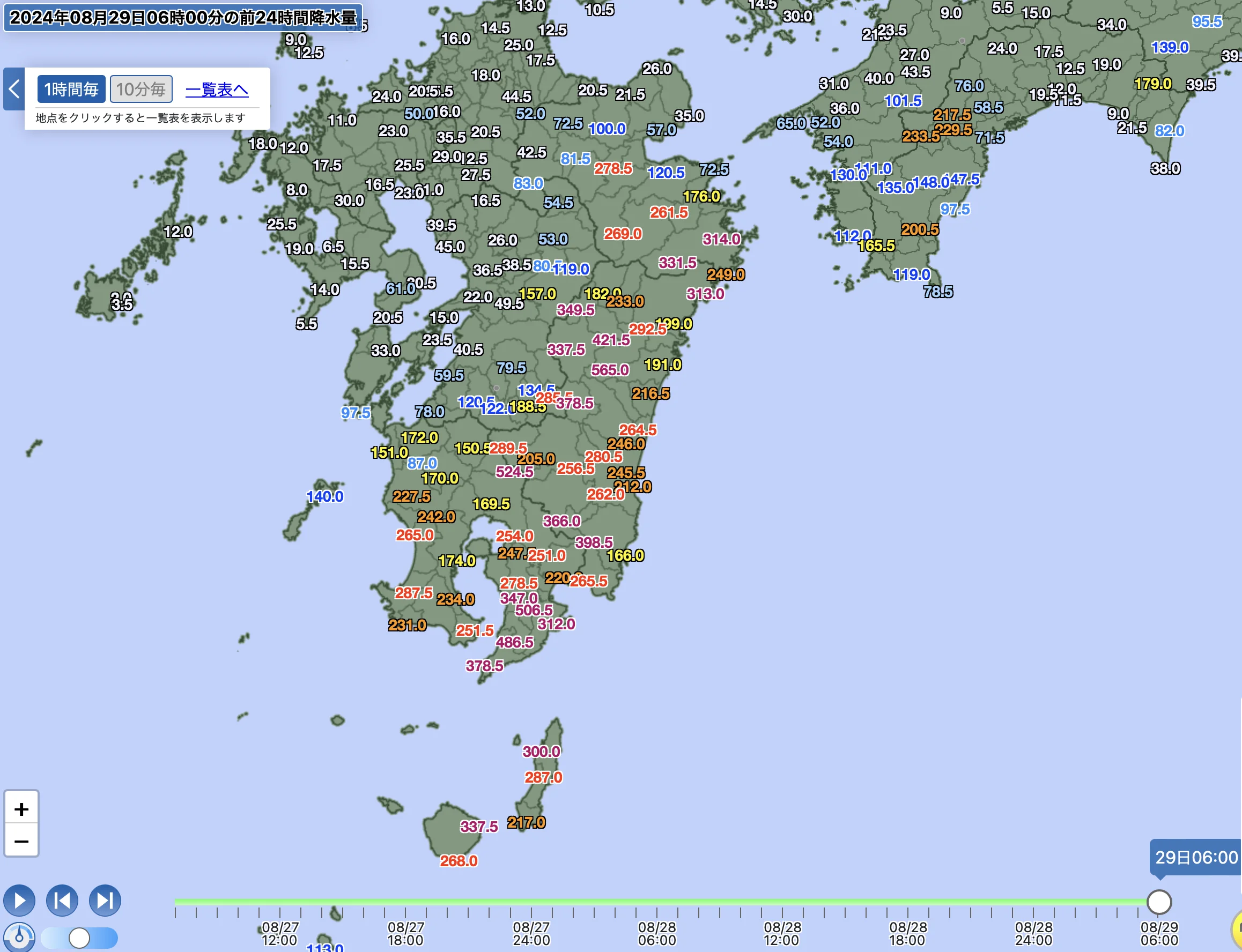Click the 421.5 rainfall station value
The height and width of the screenshot is (952, 1242).
click(610, 340)
